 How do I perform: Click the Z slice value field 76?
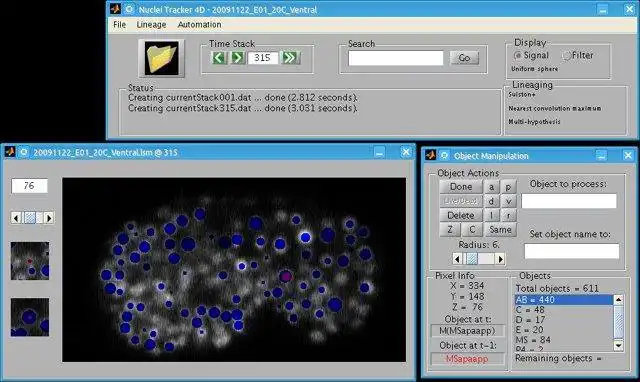click(x=29, y=186)
